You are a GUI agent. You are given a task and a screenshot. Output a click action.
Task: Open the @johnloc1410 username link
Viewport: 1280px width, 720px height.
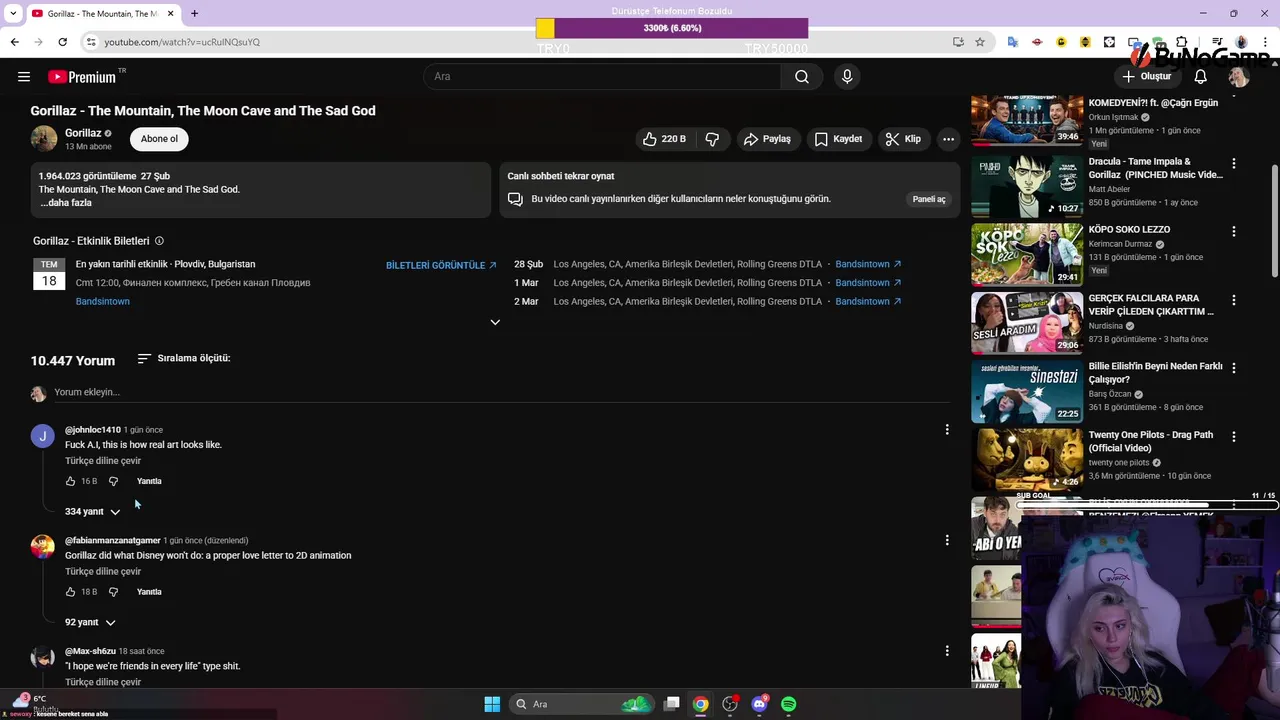(93, 430)
